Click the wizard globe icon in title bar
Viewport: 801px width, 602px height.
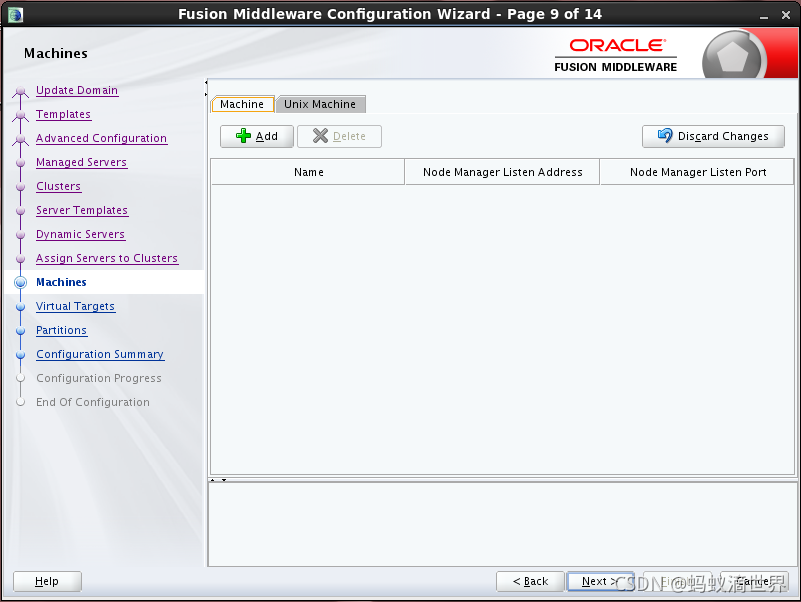[x=15, y=14]
